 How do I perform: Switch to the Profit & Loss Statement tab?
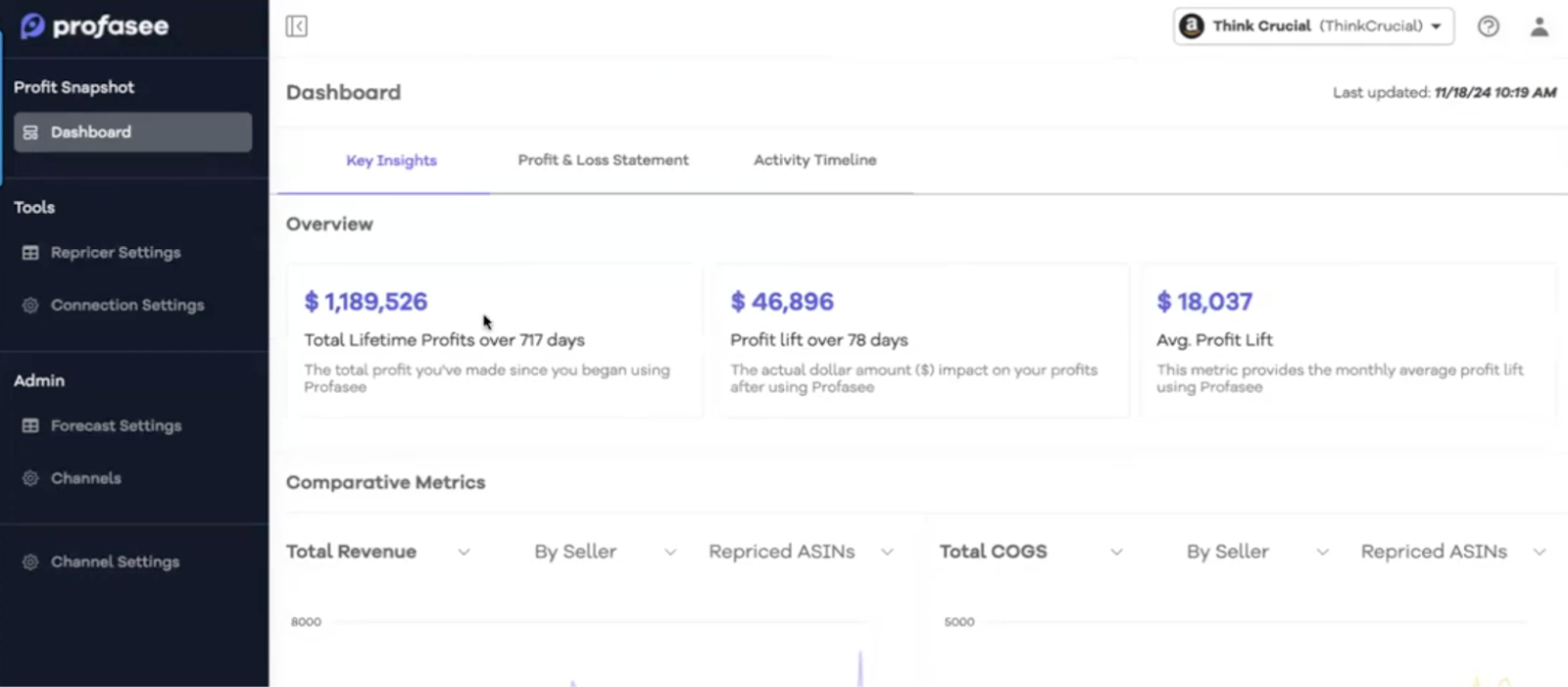(x=603, y=161)
